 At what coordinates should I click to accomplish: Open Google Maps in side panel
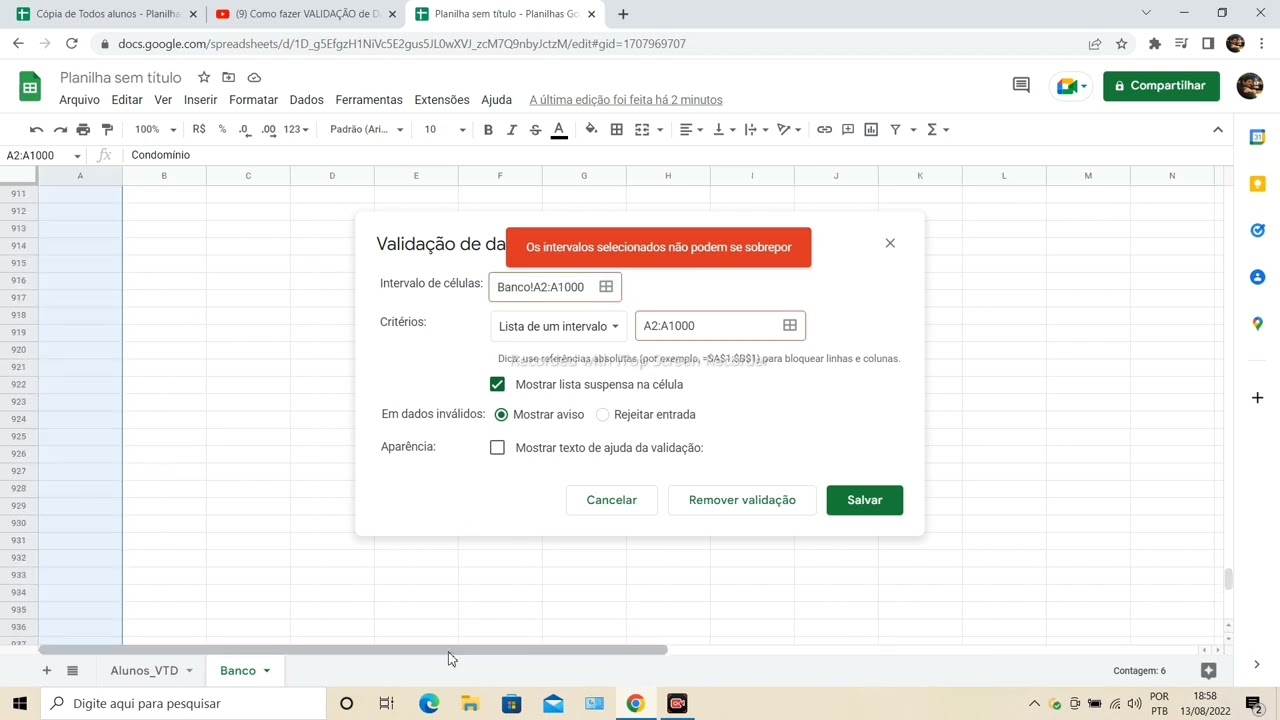1258,323
